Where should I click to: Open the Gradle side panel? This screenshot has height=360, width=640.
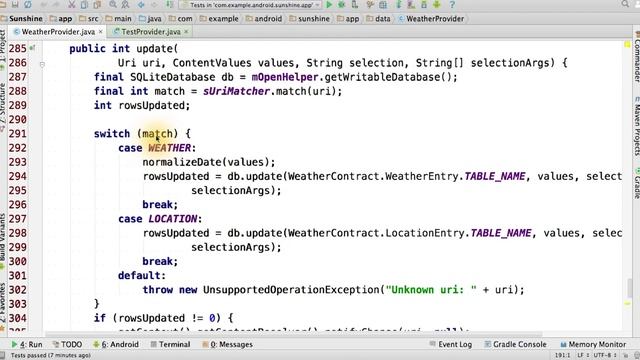pyautogui.click(x=636, y=182)
